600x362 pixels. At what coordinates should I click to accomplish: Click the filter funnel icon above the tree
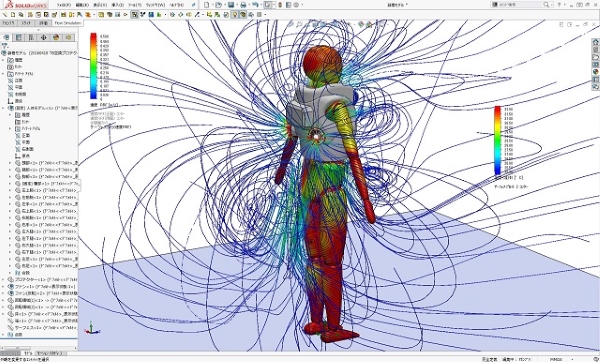(x=5, y=46)
